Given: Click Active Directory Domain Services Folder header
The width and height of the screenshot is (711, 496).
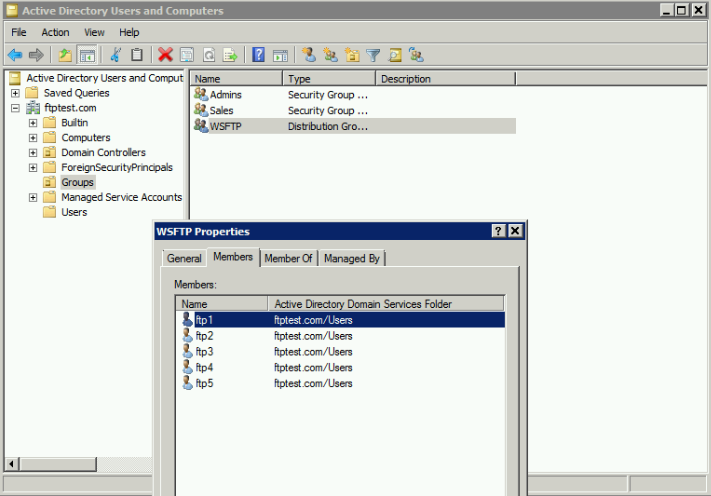Looking at the screenshot, I should [386, 304].
